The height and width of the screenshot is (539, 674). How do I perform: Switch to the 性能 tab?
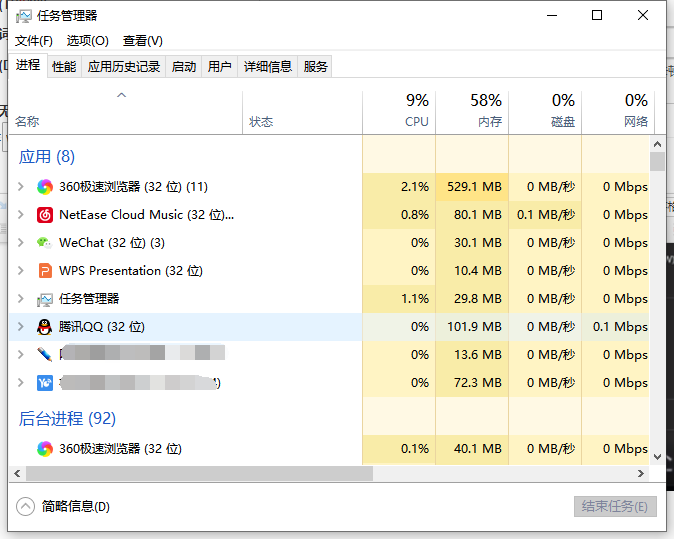click(x=64, y=67)
